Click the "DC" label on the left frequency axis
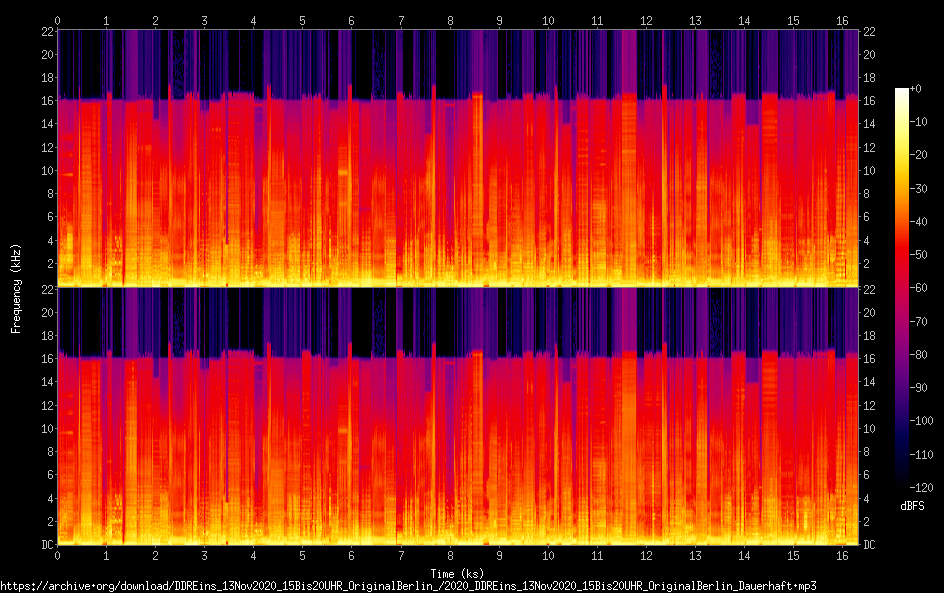This screenshot has width=944, height=593. 47,545
